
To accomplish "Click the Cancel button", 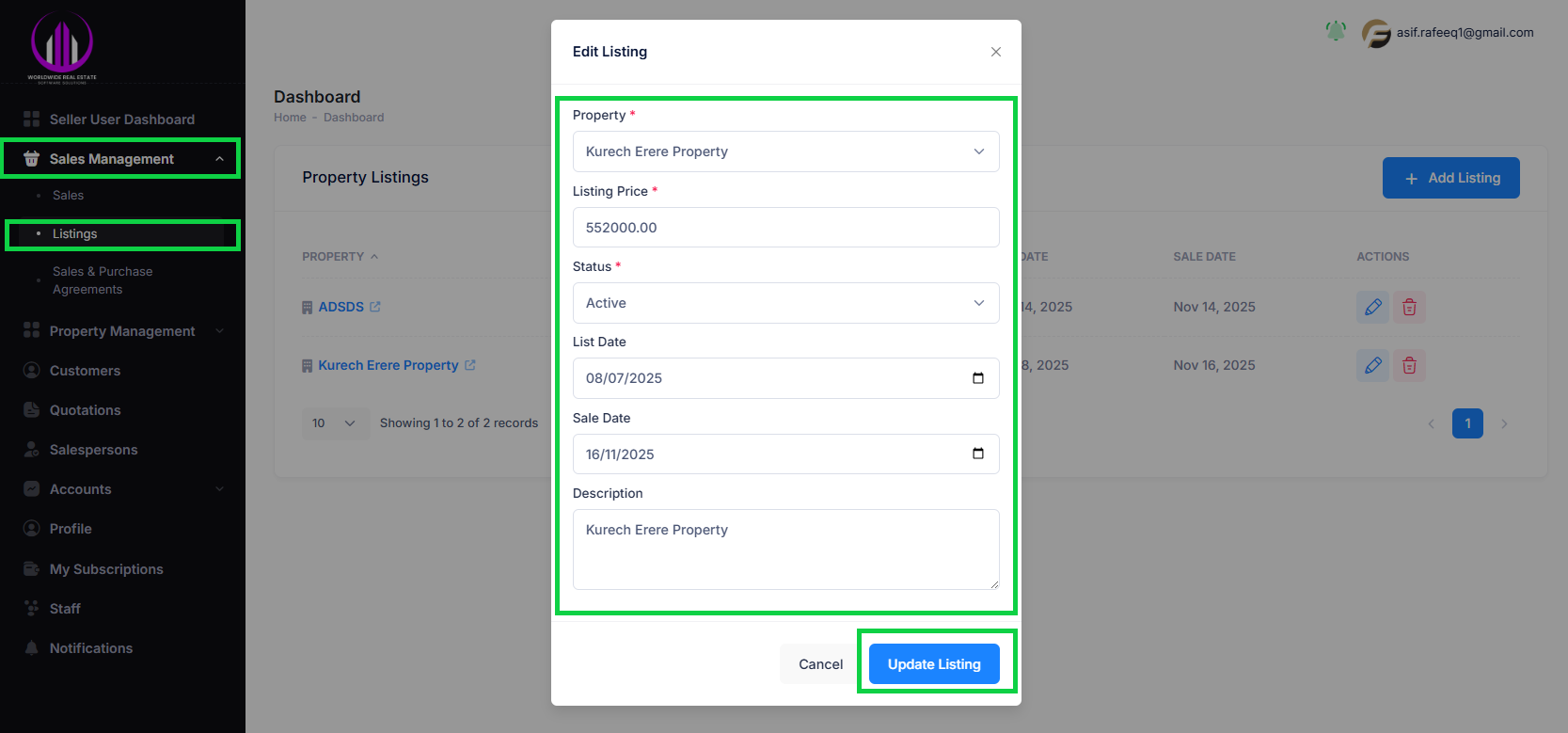I will click(x=820, y=664).
